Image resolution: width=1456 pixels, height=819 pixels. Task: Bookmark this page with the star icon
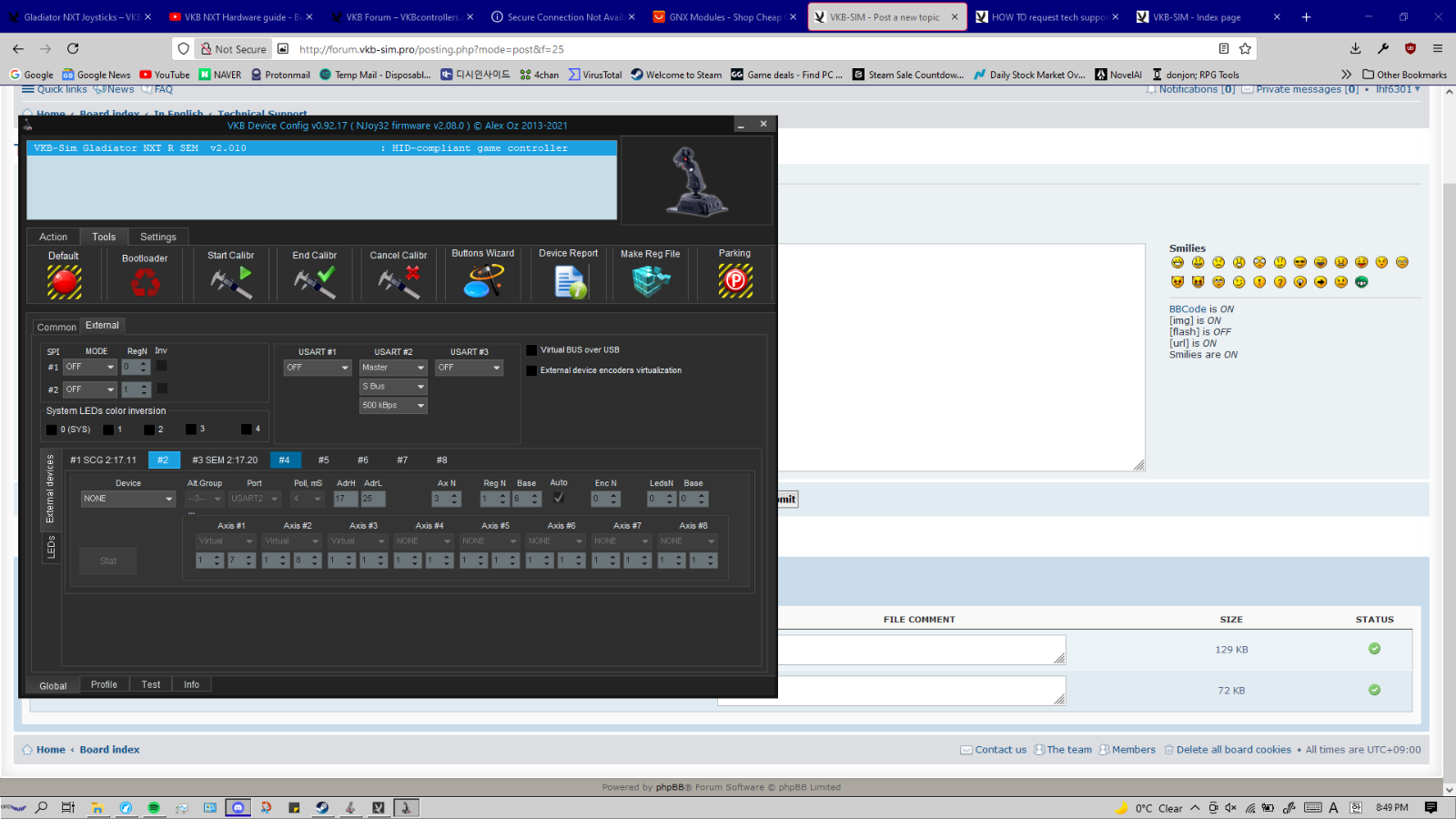pyautogui.click(x=1245, y=49)
